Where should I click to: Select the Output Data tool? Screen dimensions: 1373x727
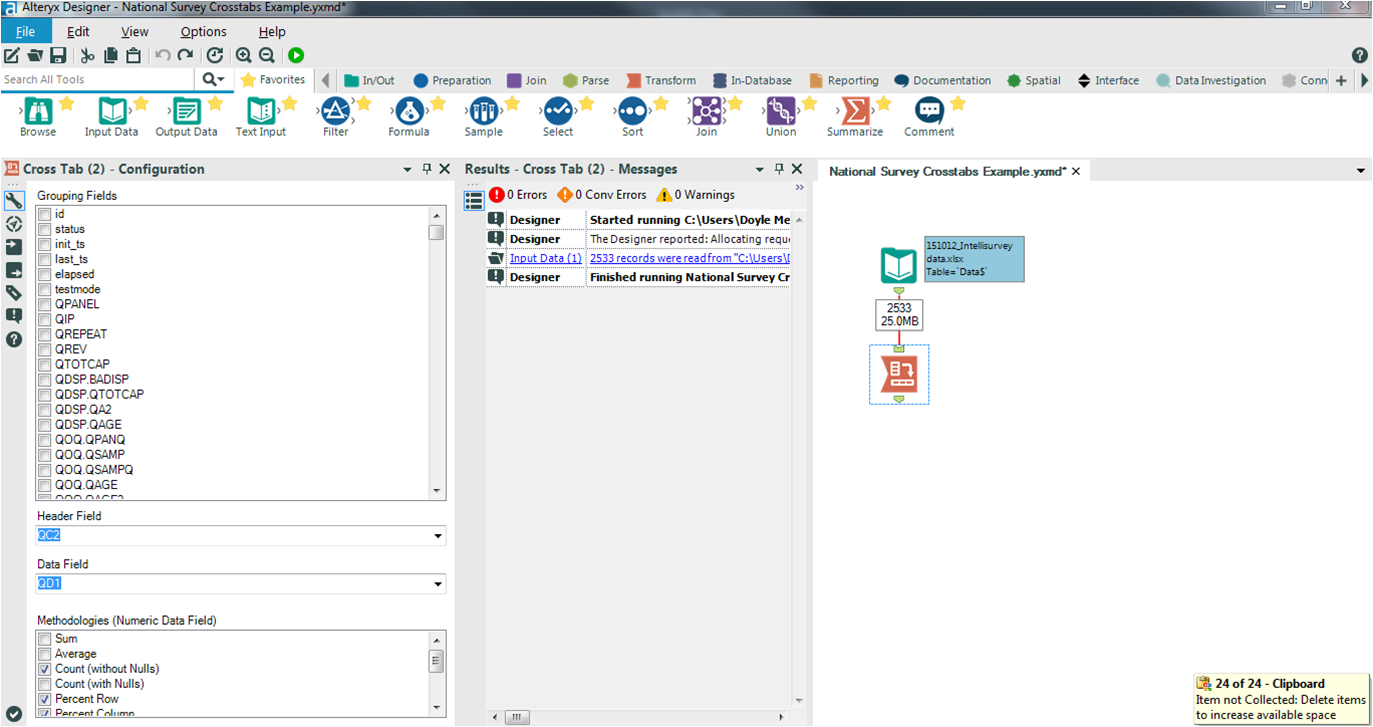click(x=186, y=117)
